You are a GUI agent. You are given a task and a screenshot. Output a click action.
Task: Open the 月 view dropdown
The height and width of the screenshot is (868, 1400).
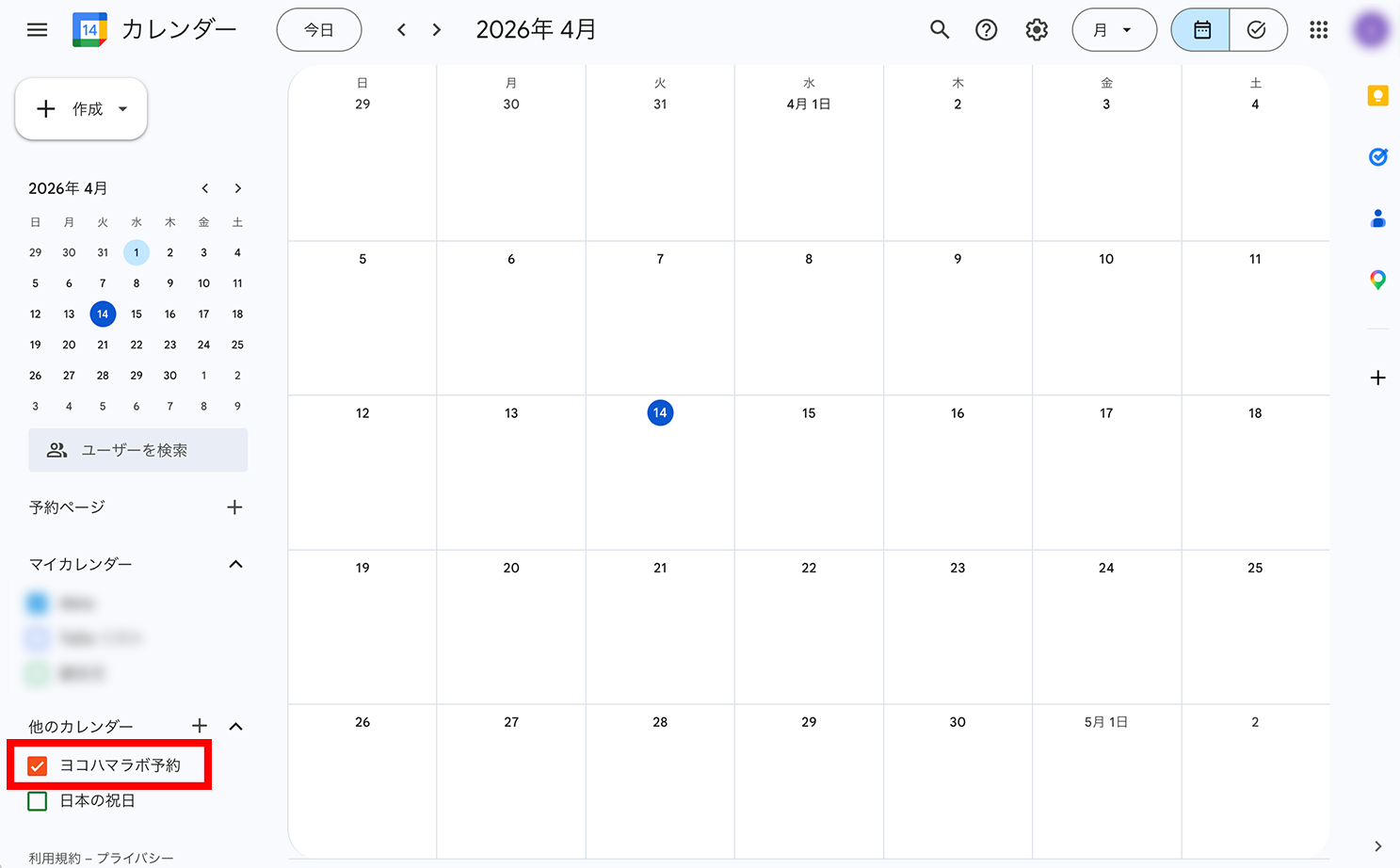(1114, 30)
